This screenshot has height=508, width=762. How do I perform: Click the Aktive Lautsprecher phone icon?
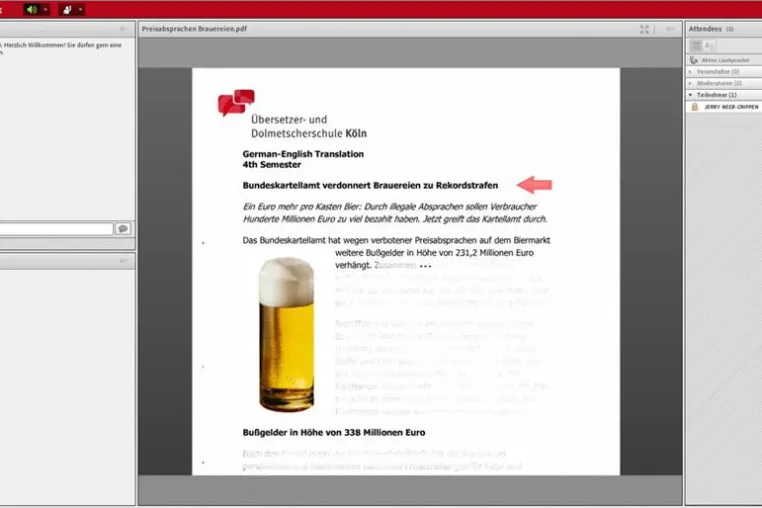693,60
